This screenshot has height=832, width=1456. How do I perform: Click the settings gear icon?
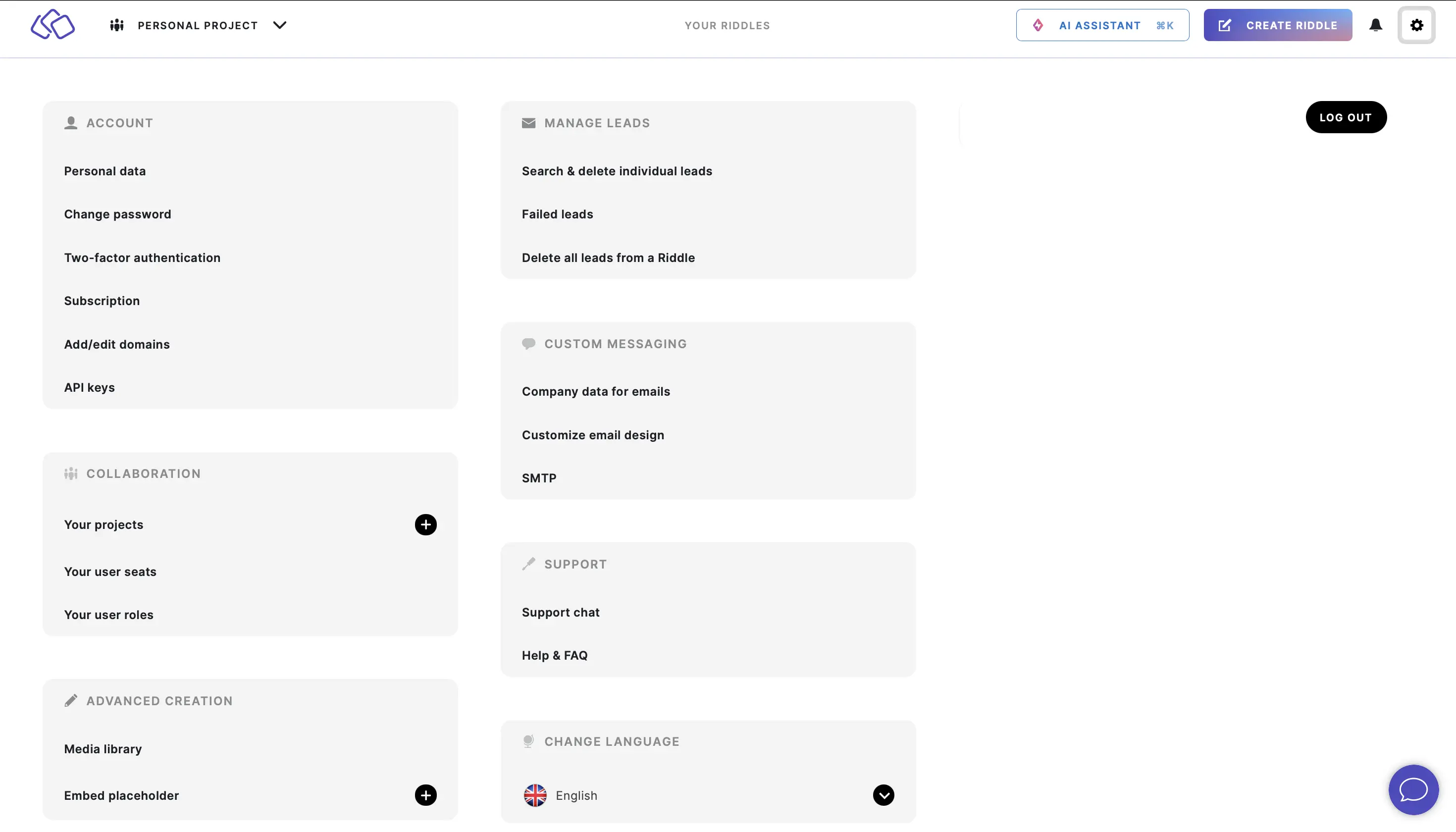(1418, 25)
